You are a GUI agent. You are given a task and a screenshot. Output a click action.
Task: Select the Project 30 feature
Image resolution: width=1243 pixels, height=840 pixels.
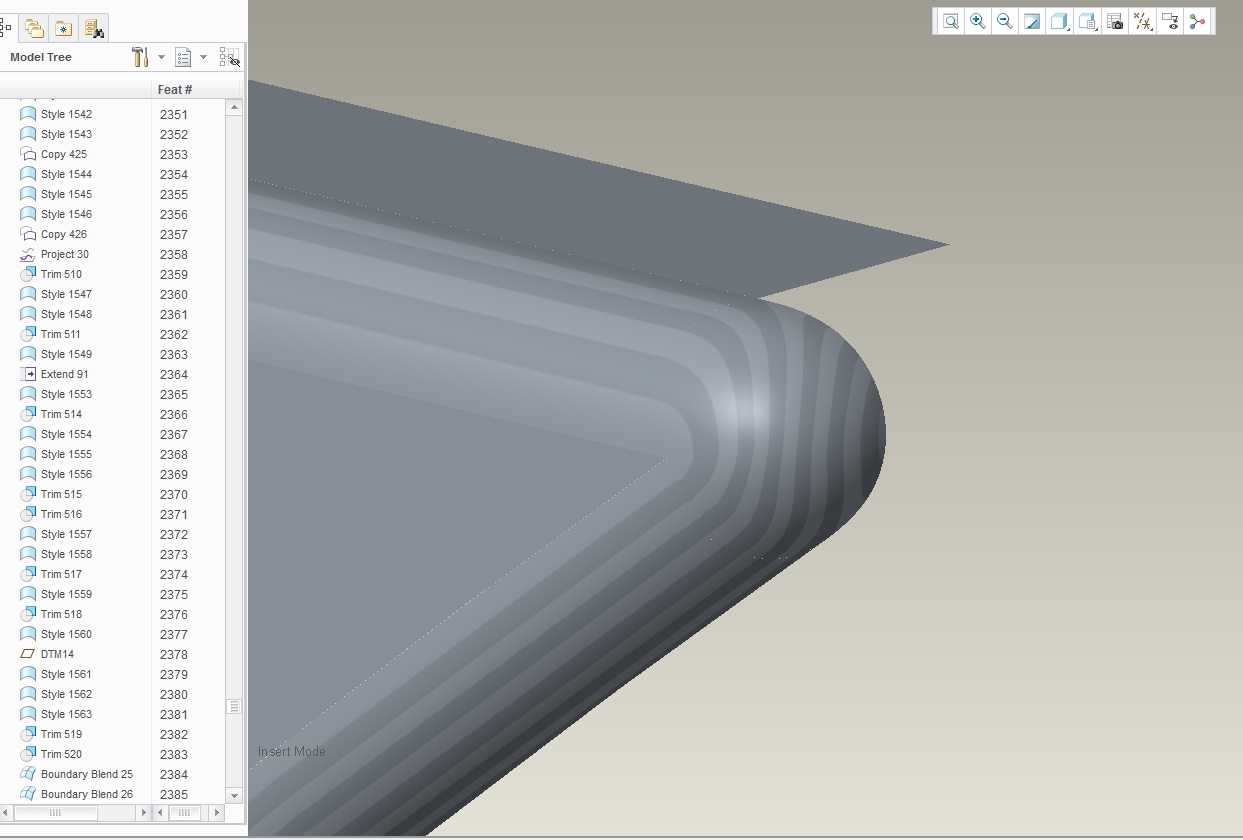65,254
